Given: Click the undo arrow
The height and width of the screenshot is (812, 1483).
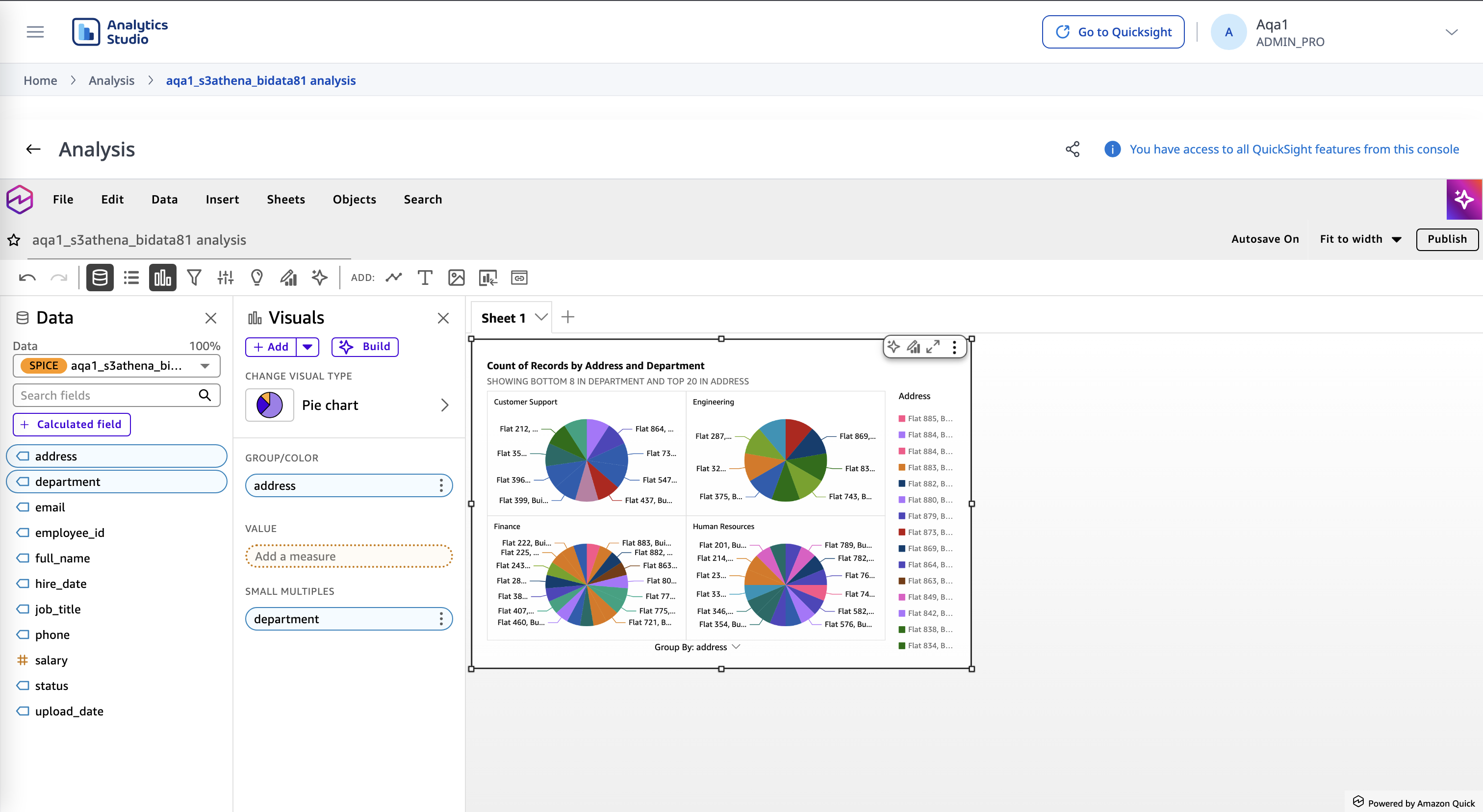Looking at the screenshot, I should click(x=27, y=278).
